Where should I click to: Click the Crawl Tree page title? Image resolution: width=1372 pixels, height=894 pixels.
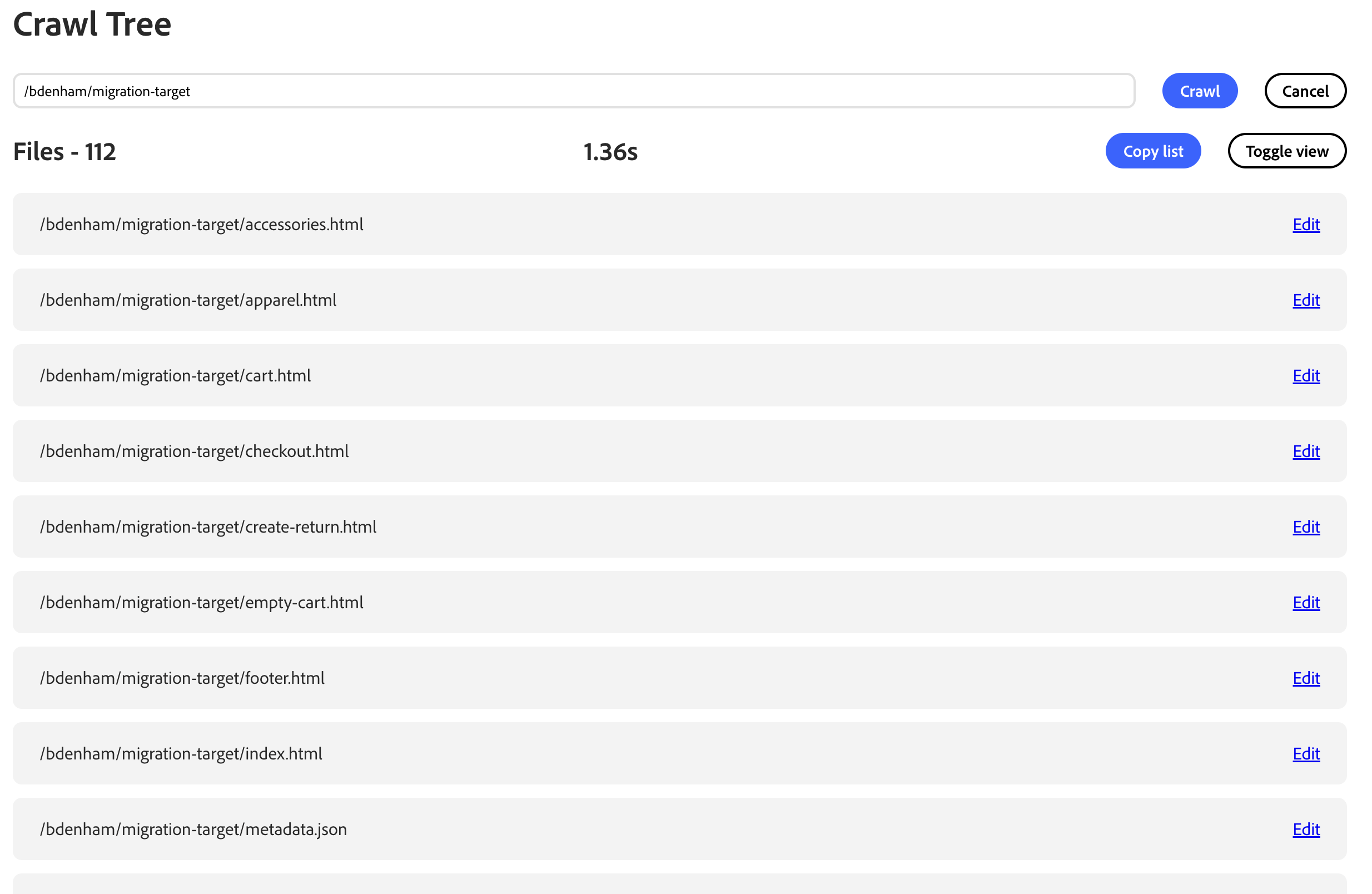[x=92, y=24]
